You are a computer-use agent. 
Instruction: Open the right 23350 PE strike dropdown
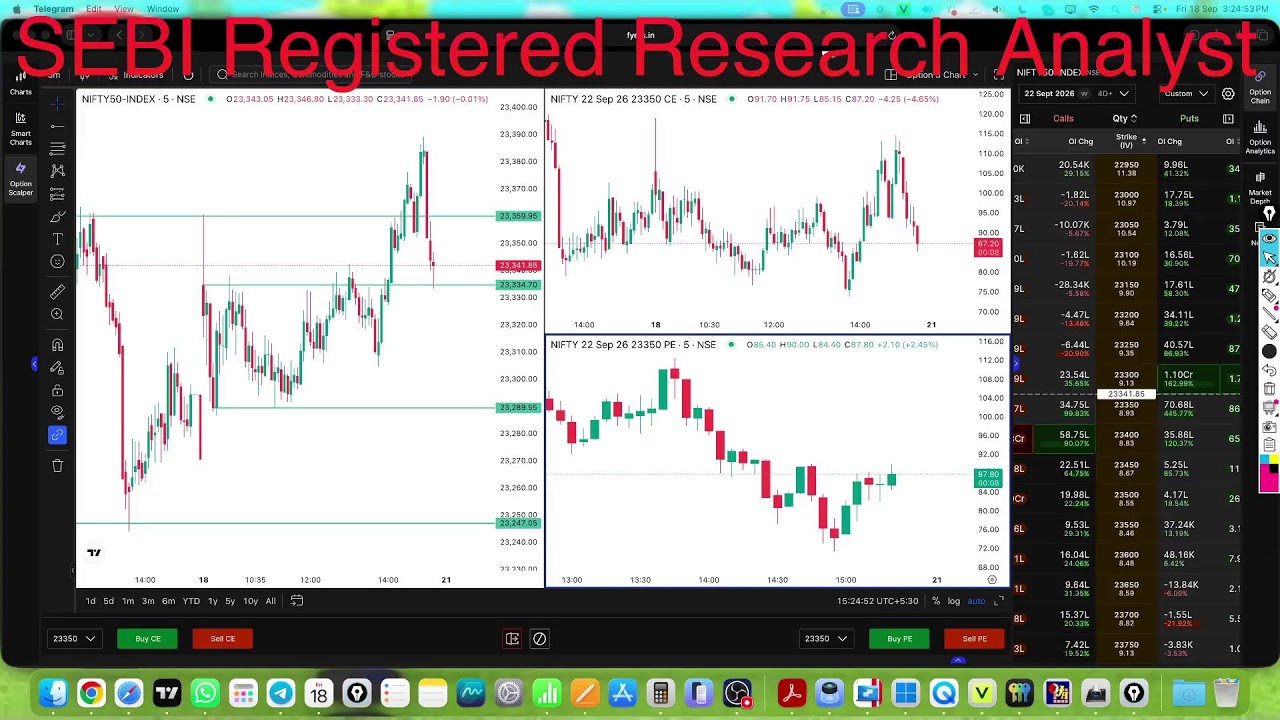point(826,639)
